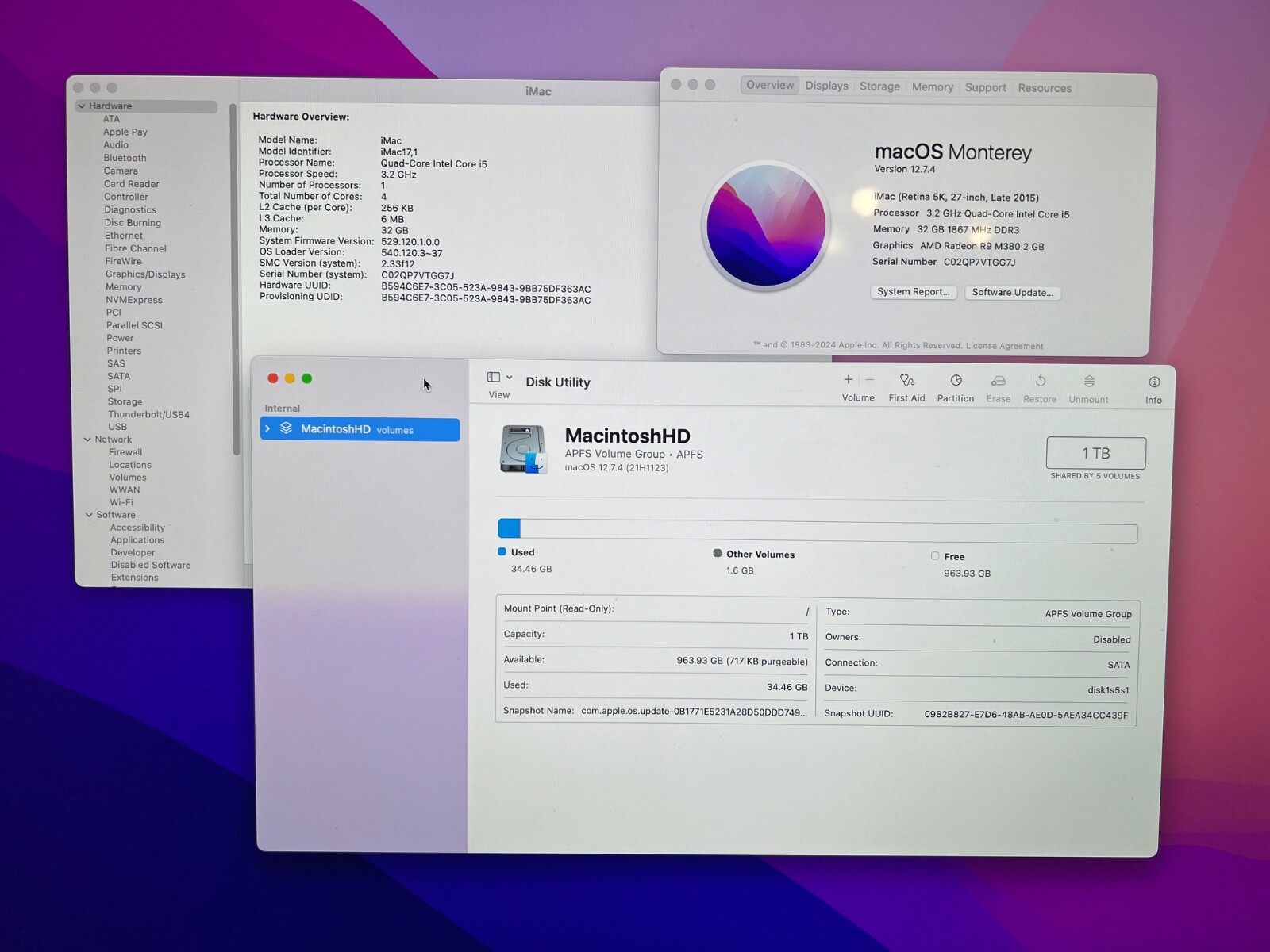Click the Free legend swatch
This screenshot has width=1270, height=952.
(x=935, y=556)
